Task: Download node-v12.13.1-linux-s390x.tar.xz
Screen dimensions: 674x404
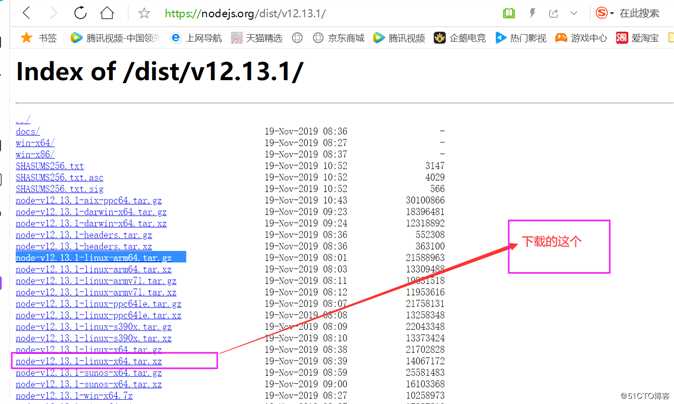Action: pos(94,339)
